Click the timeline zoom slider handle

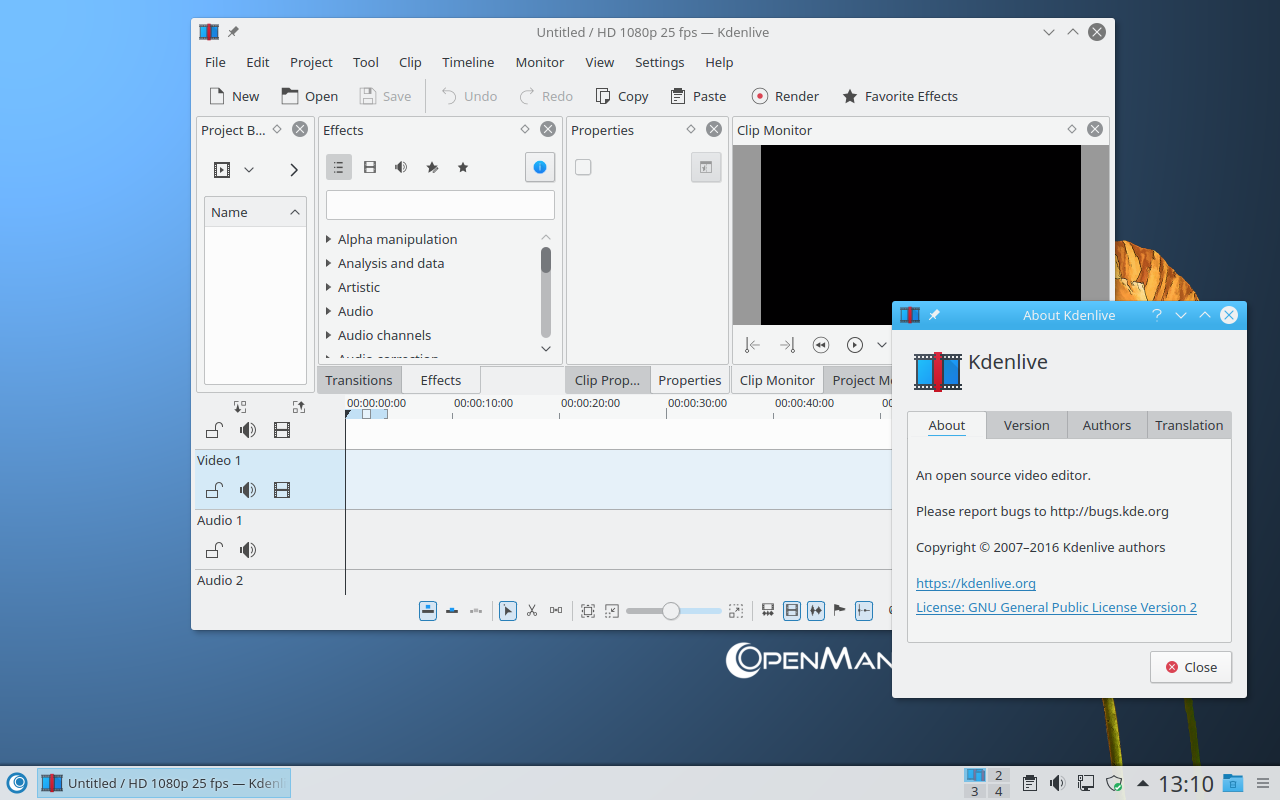click(x=671, y=610)
